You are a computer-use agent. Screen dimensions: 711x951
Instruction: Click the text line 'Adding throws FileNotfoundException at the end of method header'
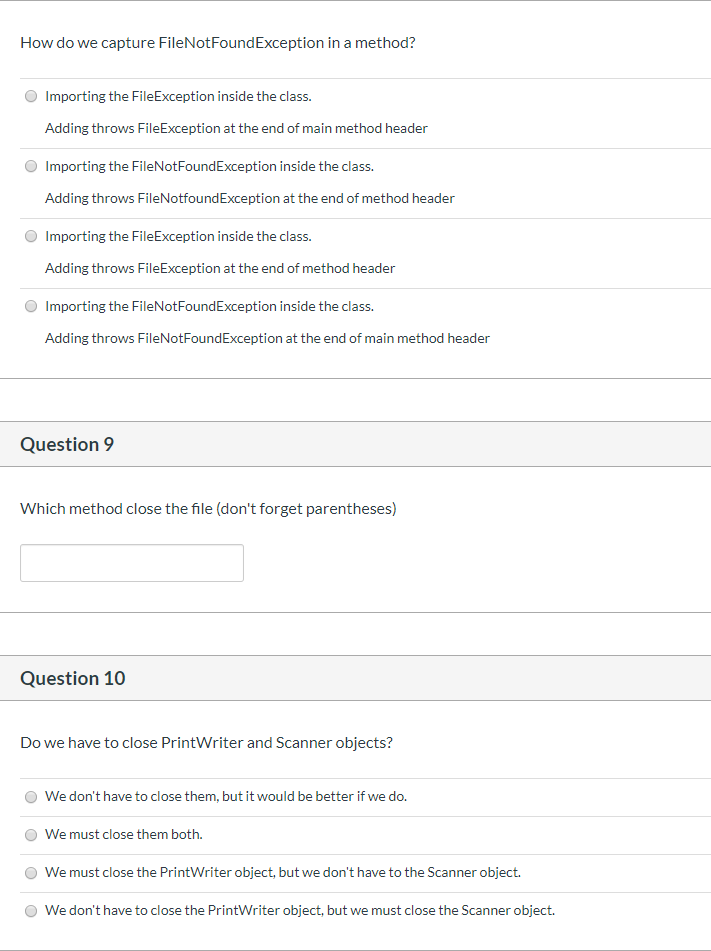[249, 198]
